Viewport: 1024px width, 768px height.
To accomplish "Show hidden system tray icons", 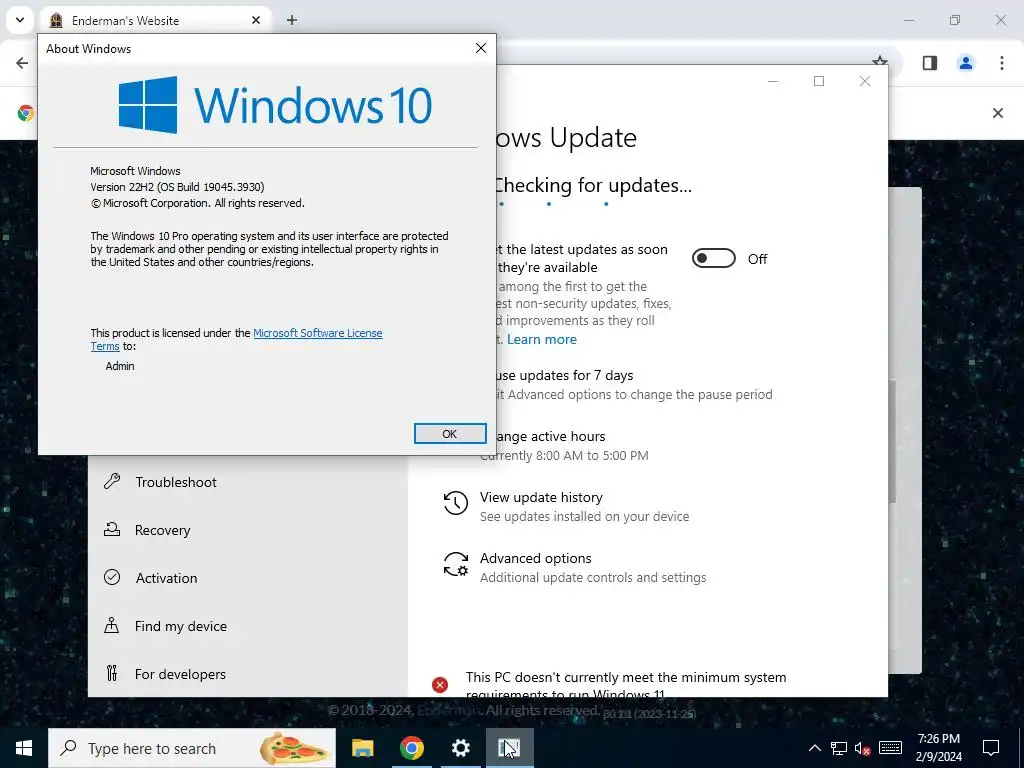I will [814, 748].
